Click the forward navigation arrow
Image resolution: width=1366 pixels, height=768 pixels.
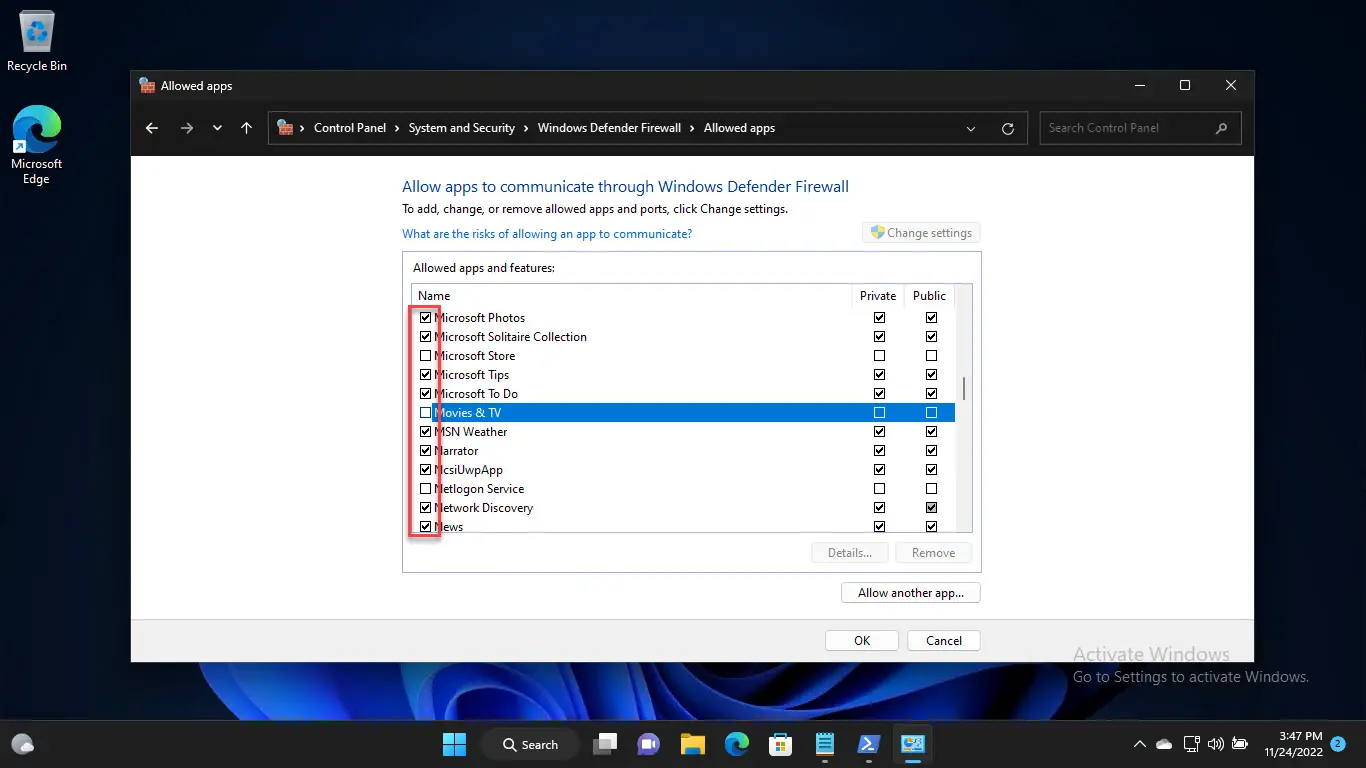coord(186,128)
